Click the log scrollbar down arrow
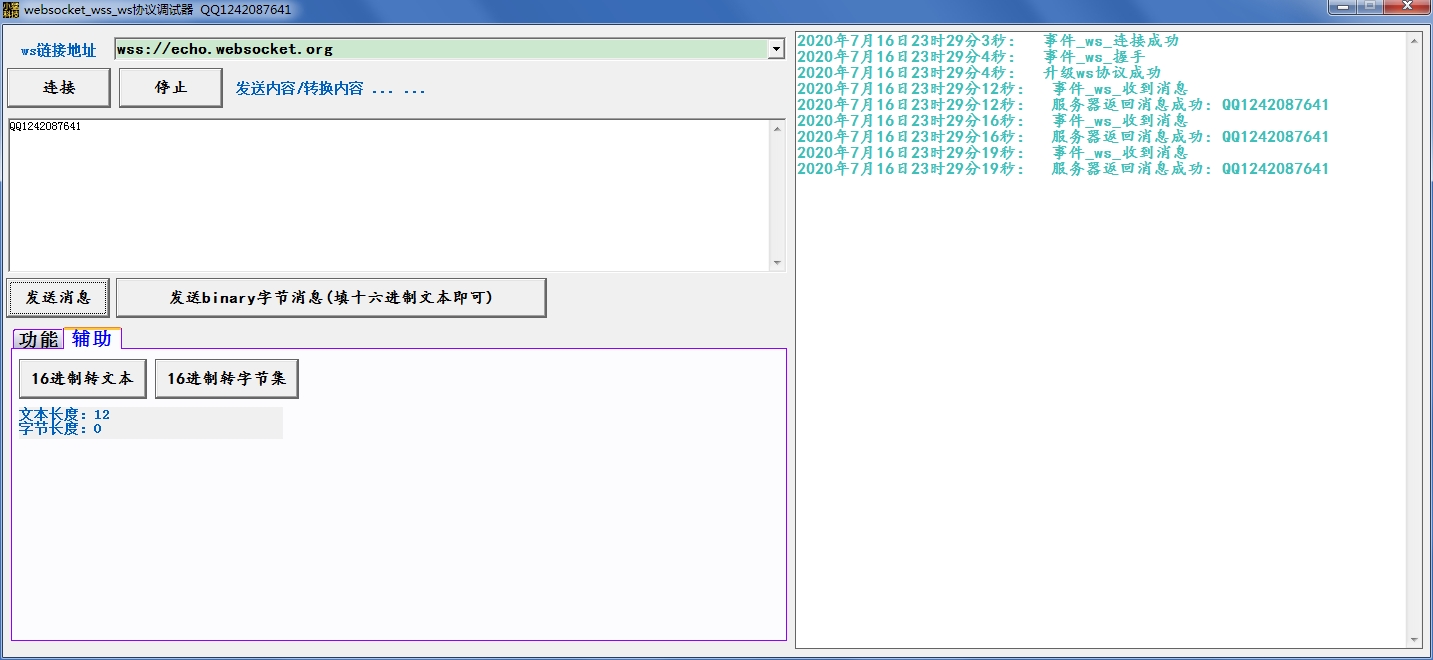Image resolution: width=1433 pixels, height=660 pixels. (1416, 640)
